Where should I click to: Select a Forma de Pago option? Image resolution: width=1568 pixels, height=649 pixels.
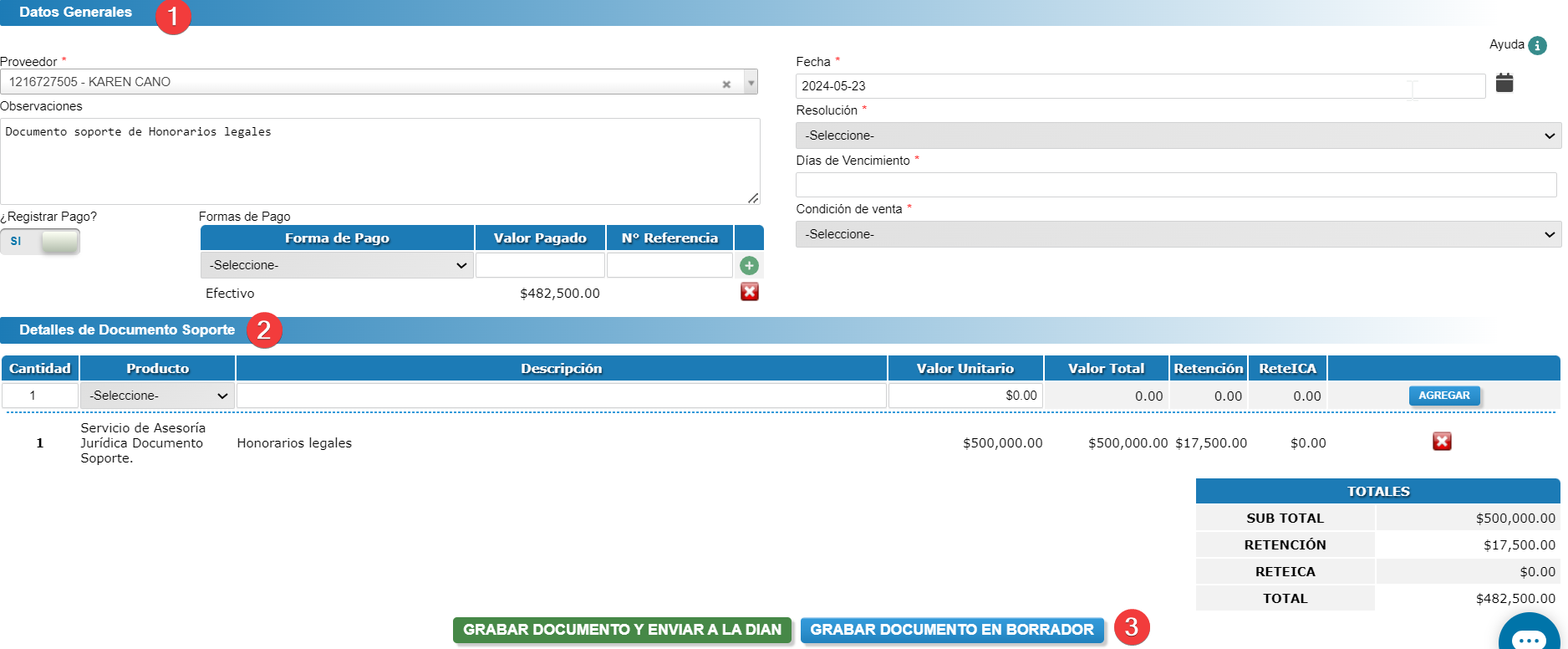pyautogui.click(x=337, y=265)
